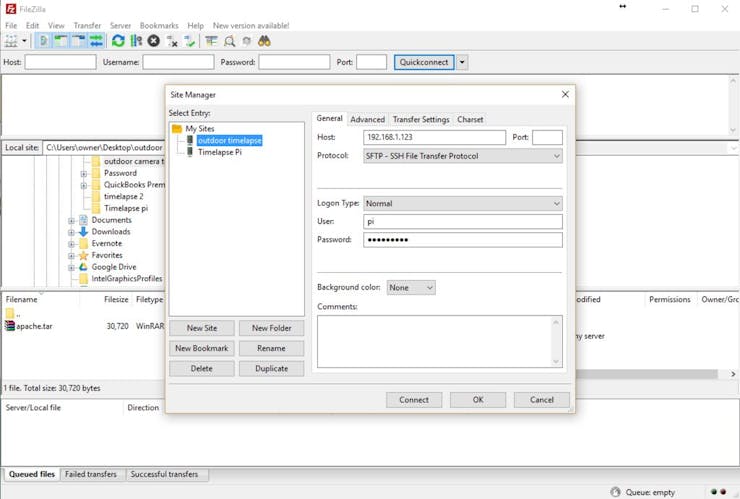Click the Site Manager Host input field
Screen dimensions: 740x499
tap(434, 137)
